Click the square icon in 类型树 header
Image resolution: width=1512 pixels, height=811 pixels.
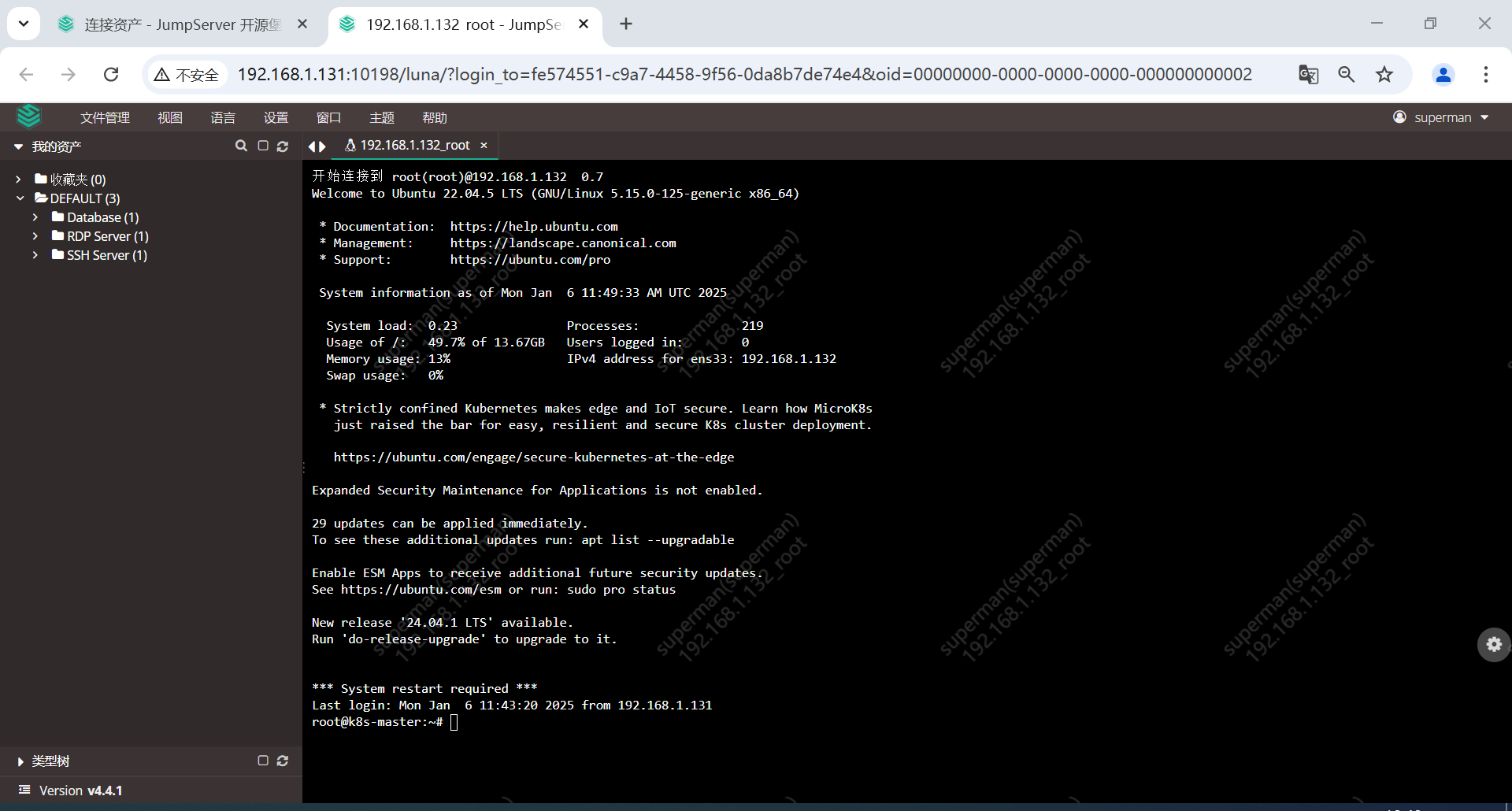point(263,761)
